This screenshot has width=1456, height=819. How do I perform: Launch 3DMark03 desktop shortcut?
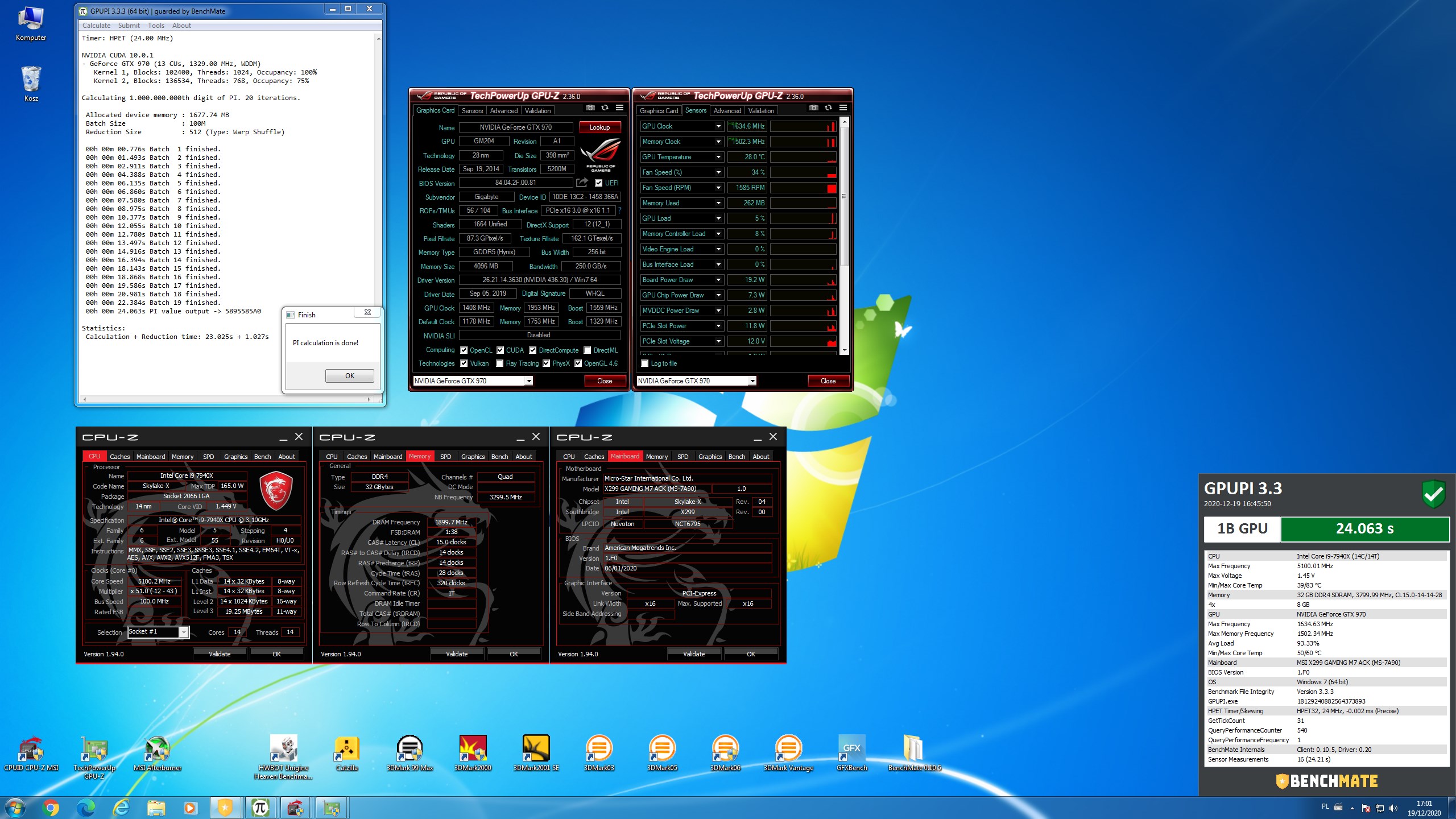(x=599, y=754)
